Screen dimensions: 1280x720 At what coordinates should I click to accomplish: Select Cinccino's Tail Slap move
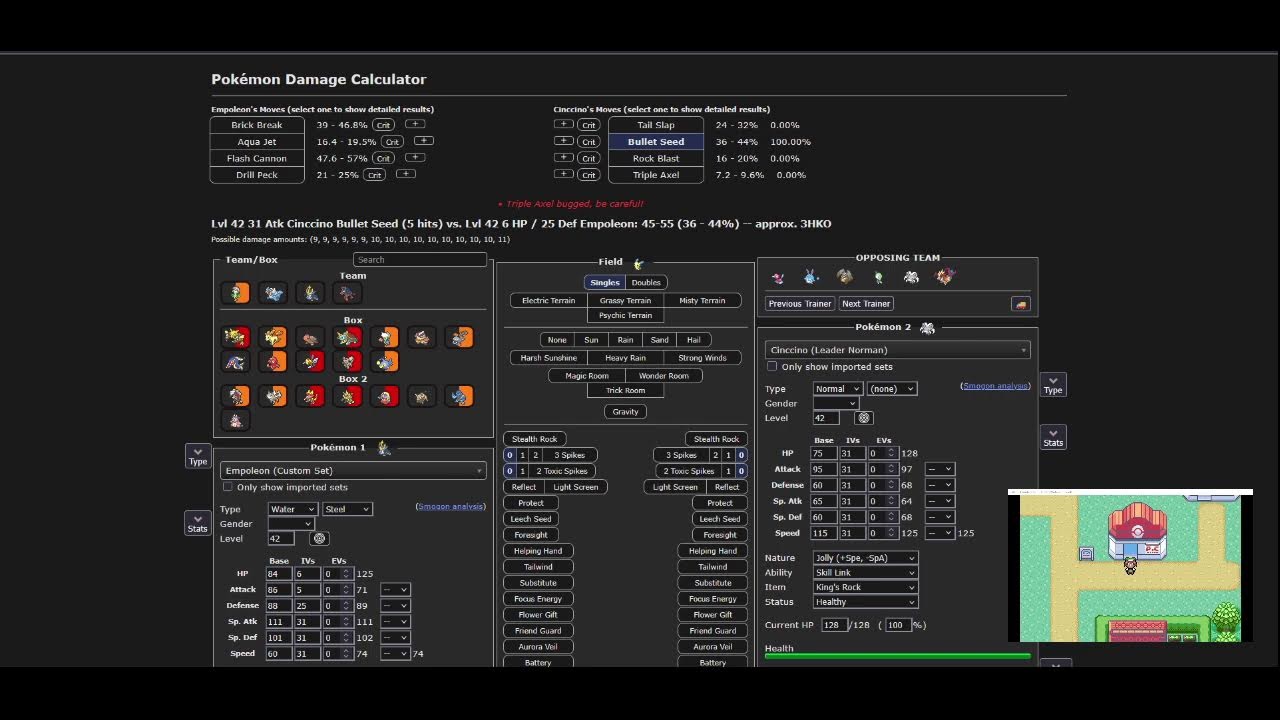tap(656, 125)
